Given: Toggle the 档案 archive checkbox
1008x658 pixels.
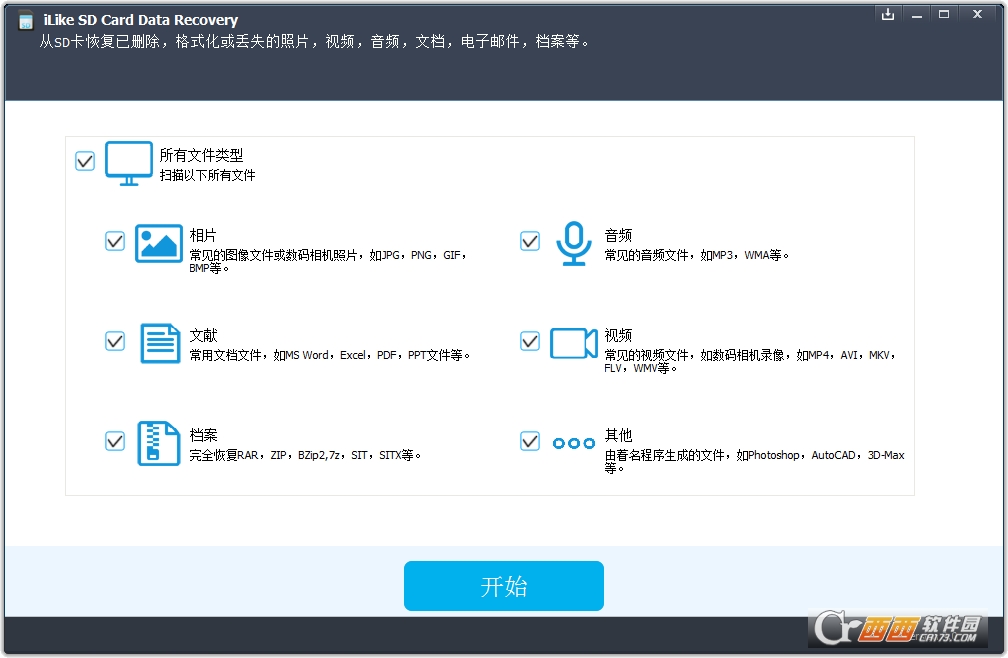Looking at the screenshot, I should [115, 441].
